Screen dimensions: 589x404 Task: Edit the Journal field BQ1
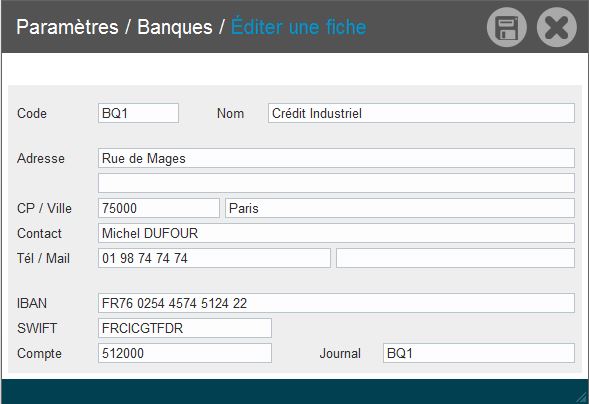coord(479,353)
